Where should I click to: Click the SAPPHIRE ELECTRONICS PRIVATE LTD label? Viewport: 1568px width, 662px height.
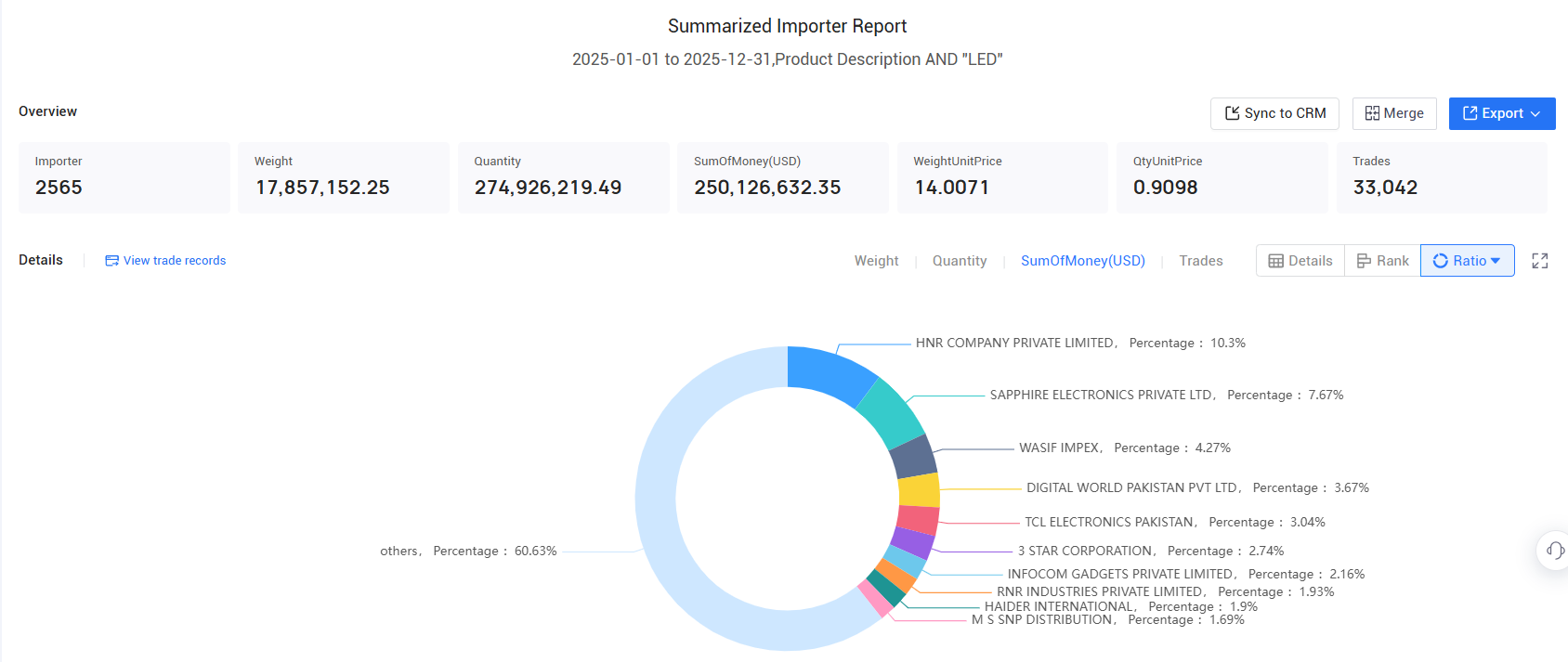point(1102,395)
